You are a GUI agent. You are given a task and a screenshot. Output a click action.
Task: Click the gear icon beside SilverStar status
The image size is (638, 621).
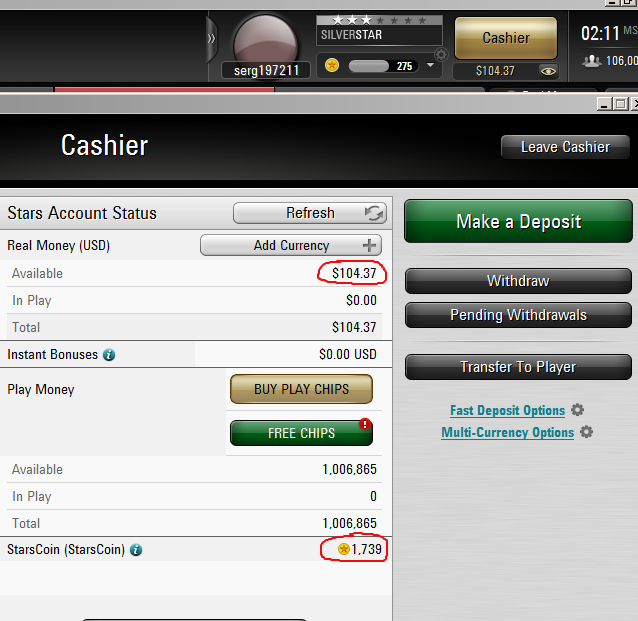(x=441, y=54)
